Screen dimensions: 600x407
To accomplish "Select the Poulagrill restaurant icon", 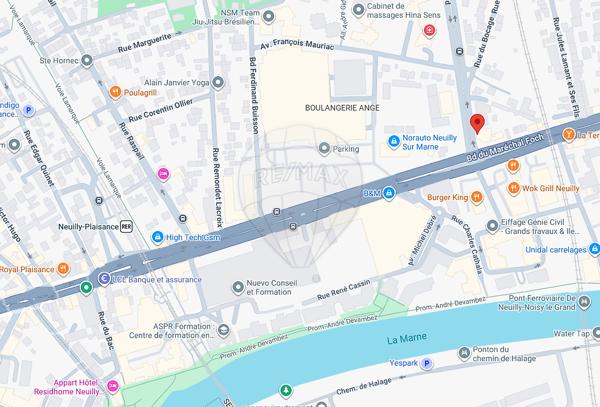I will coord(115,92).
